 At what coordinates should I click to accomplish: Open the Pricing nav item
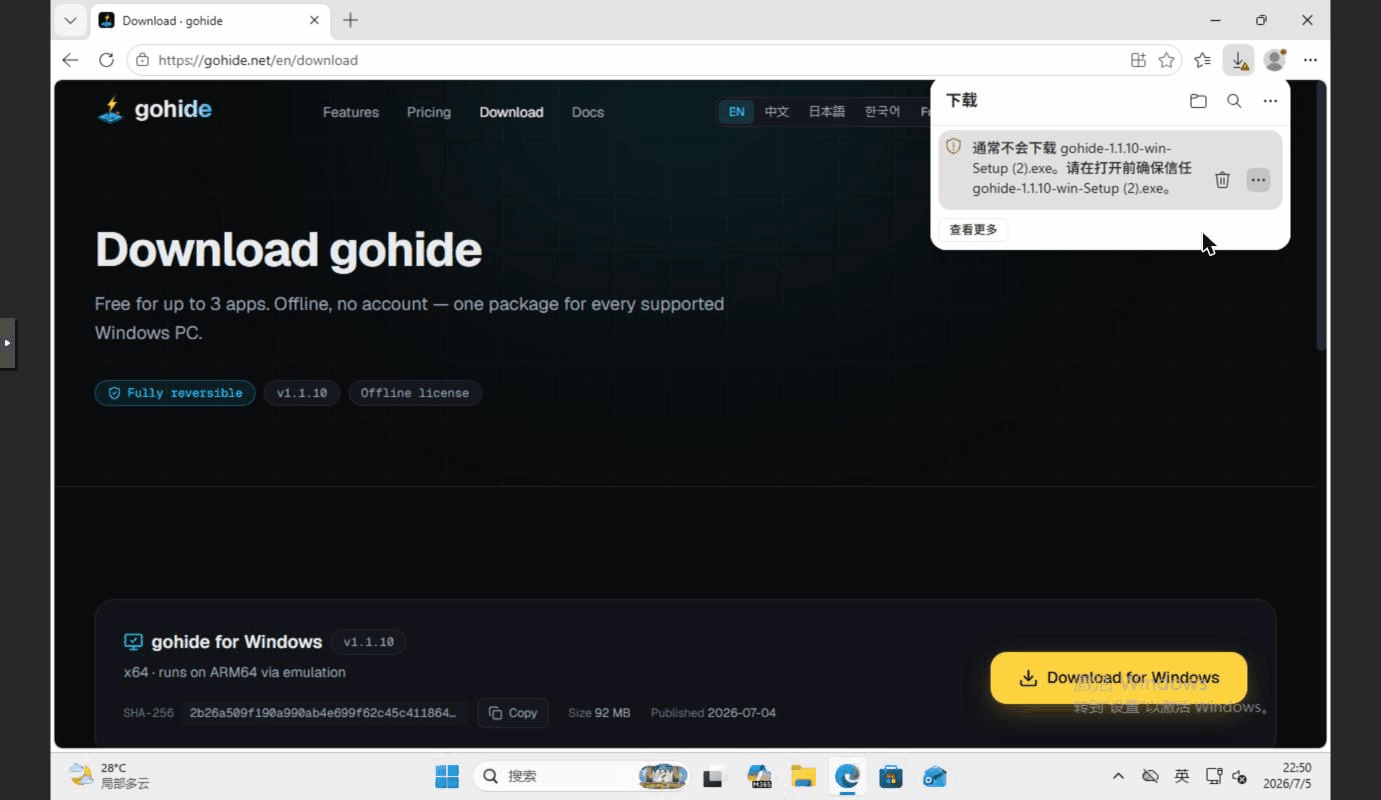point(429,112)
